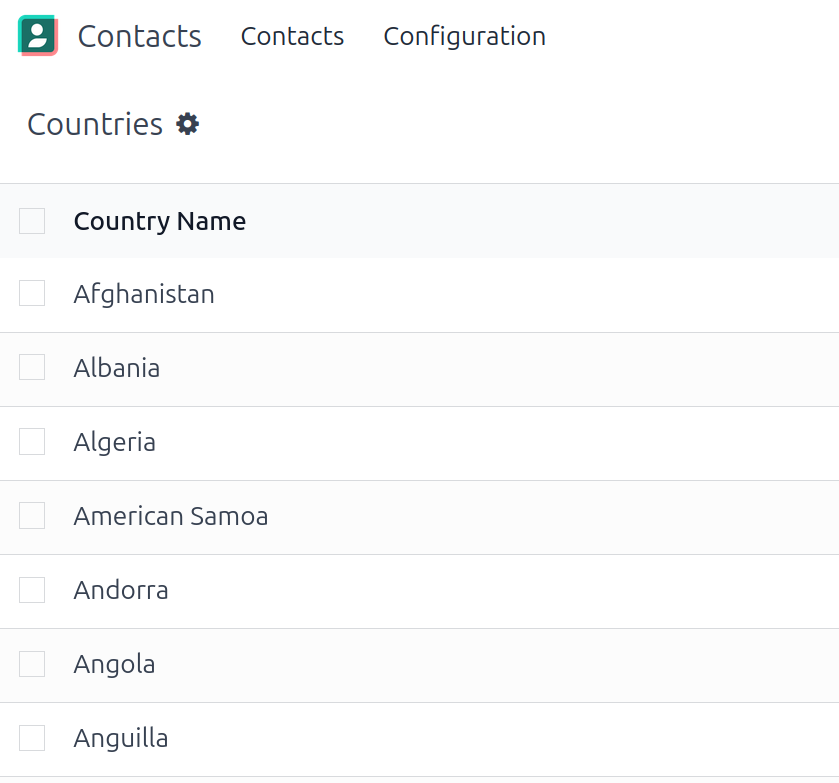Open the American Samoa record
839x783 pixels.
(x=171, y=516)
